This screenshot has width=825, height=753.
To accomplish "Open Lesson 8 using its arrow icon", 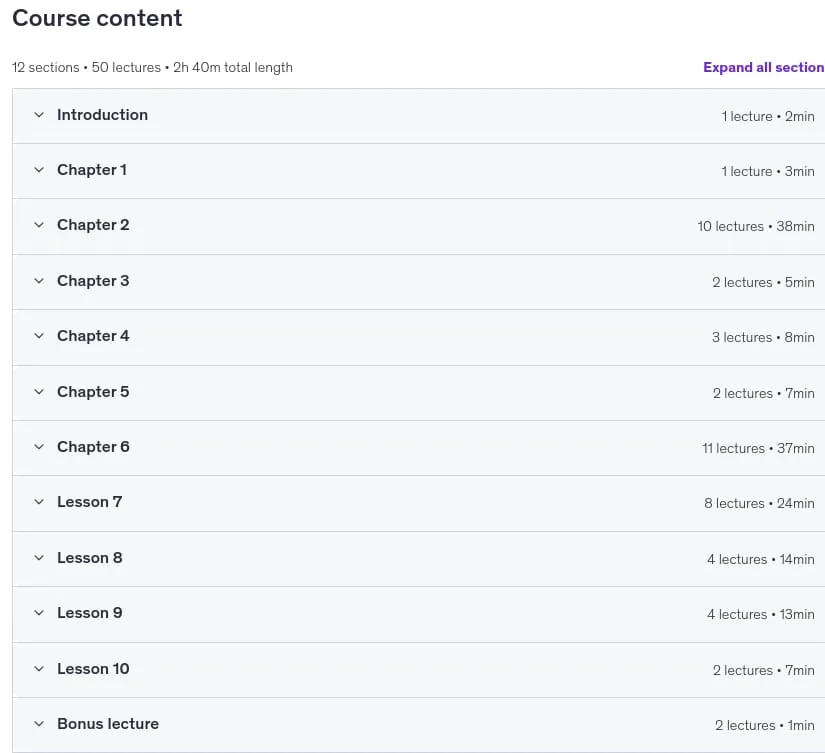I will point(39,558).
